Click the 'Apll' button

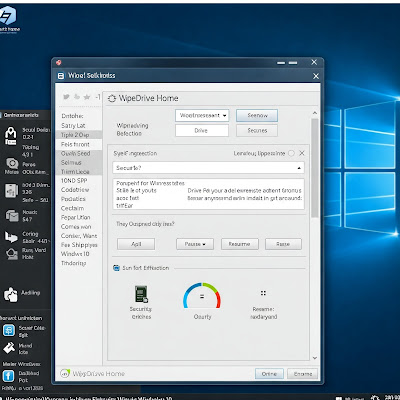(x=136, y=244)
